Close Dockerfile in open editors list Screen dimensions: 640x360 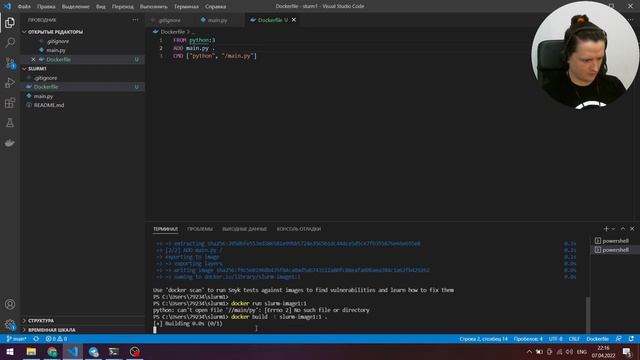coord(33,60)
